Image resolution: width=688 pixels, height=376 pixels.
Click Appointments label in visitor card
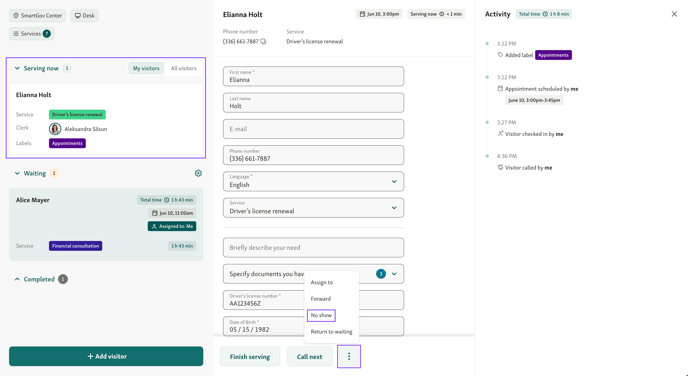[x=67, y=143]
